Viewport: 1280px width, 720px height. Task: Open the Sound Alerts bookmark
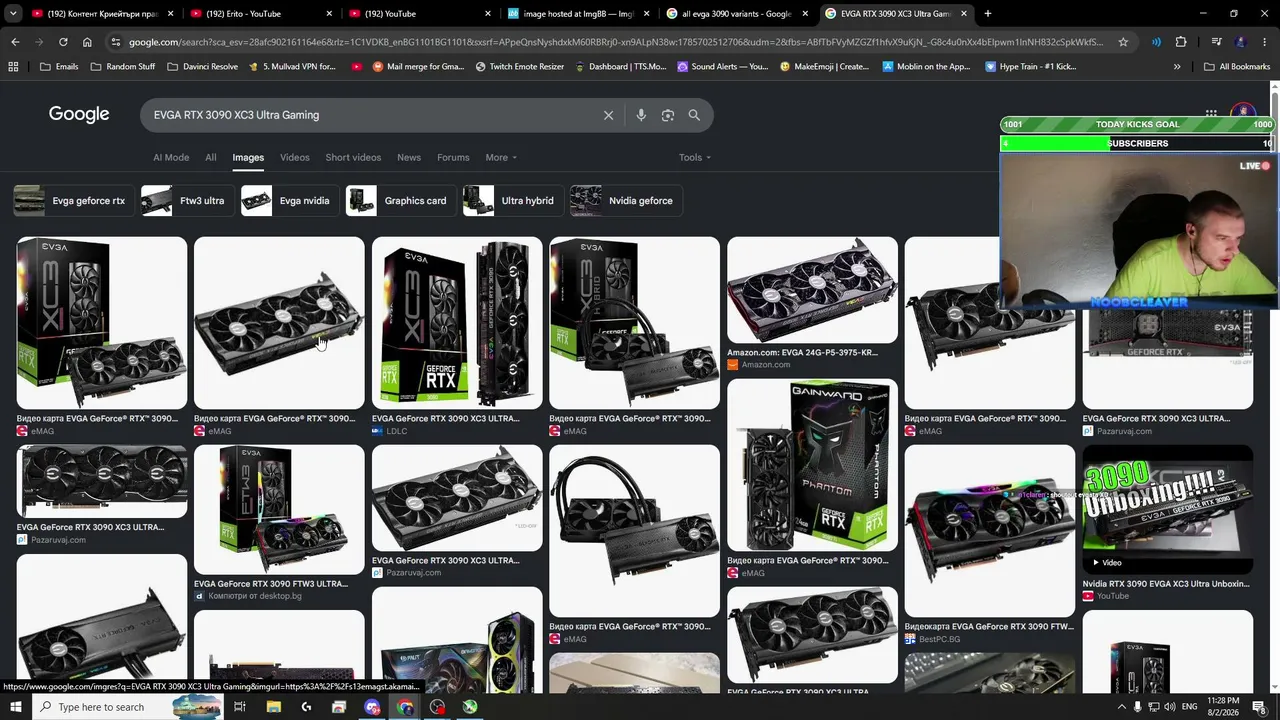coord(723,67)
